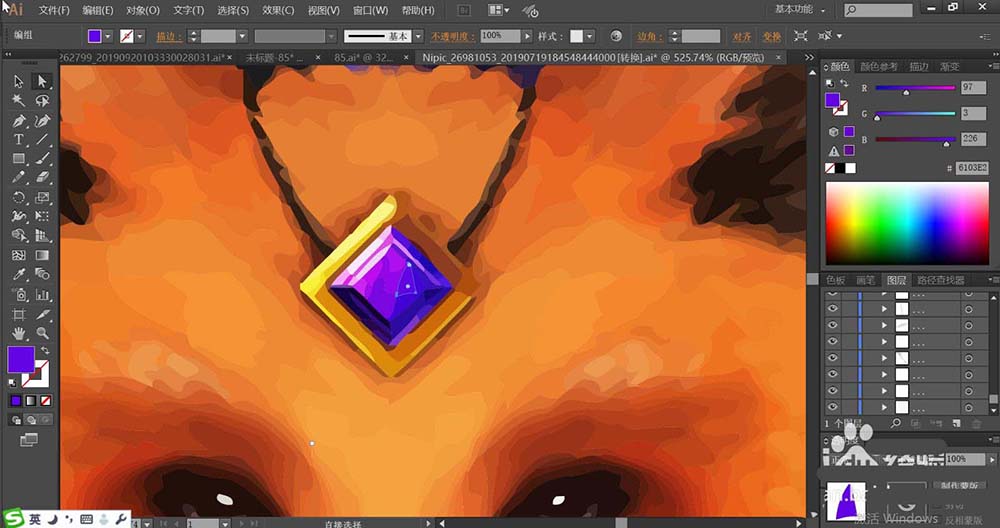
Task: Select the Slice tool
Action: coord(42,314)
